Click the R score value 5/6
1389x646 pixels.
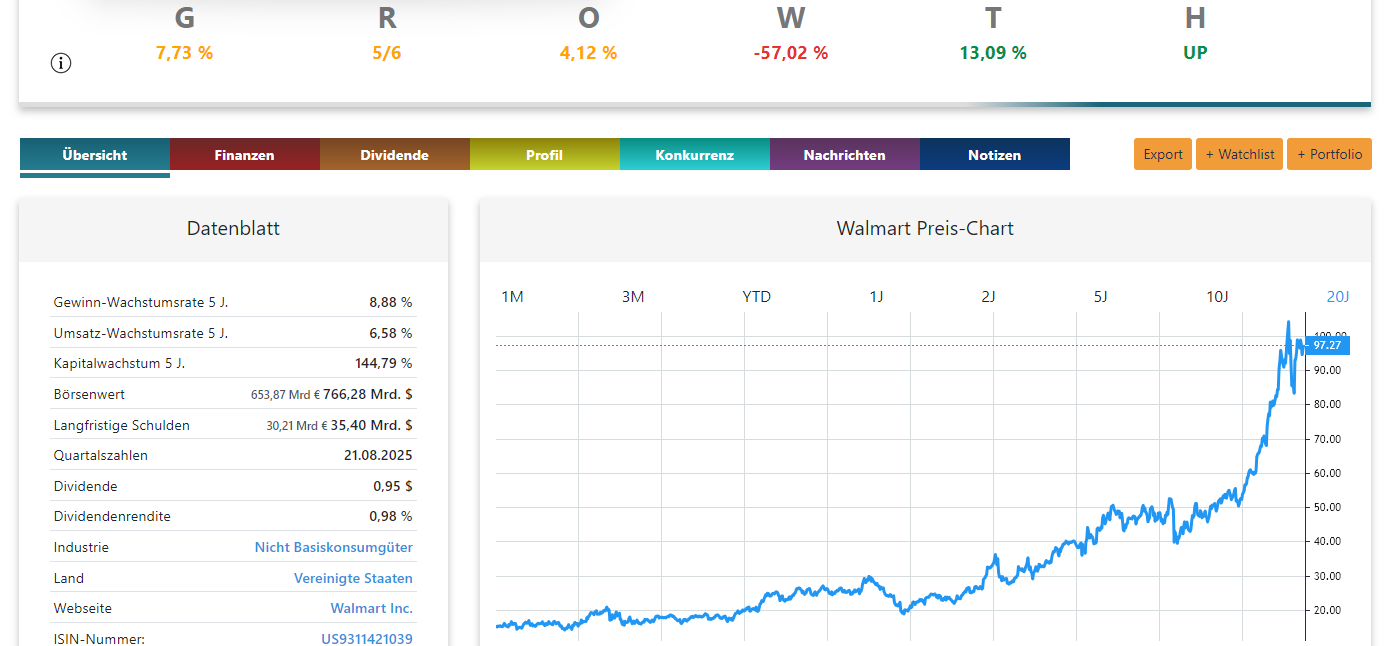(387, 53)
